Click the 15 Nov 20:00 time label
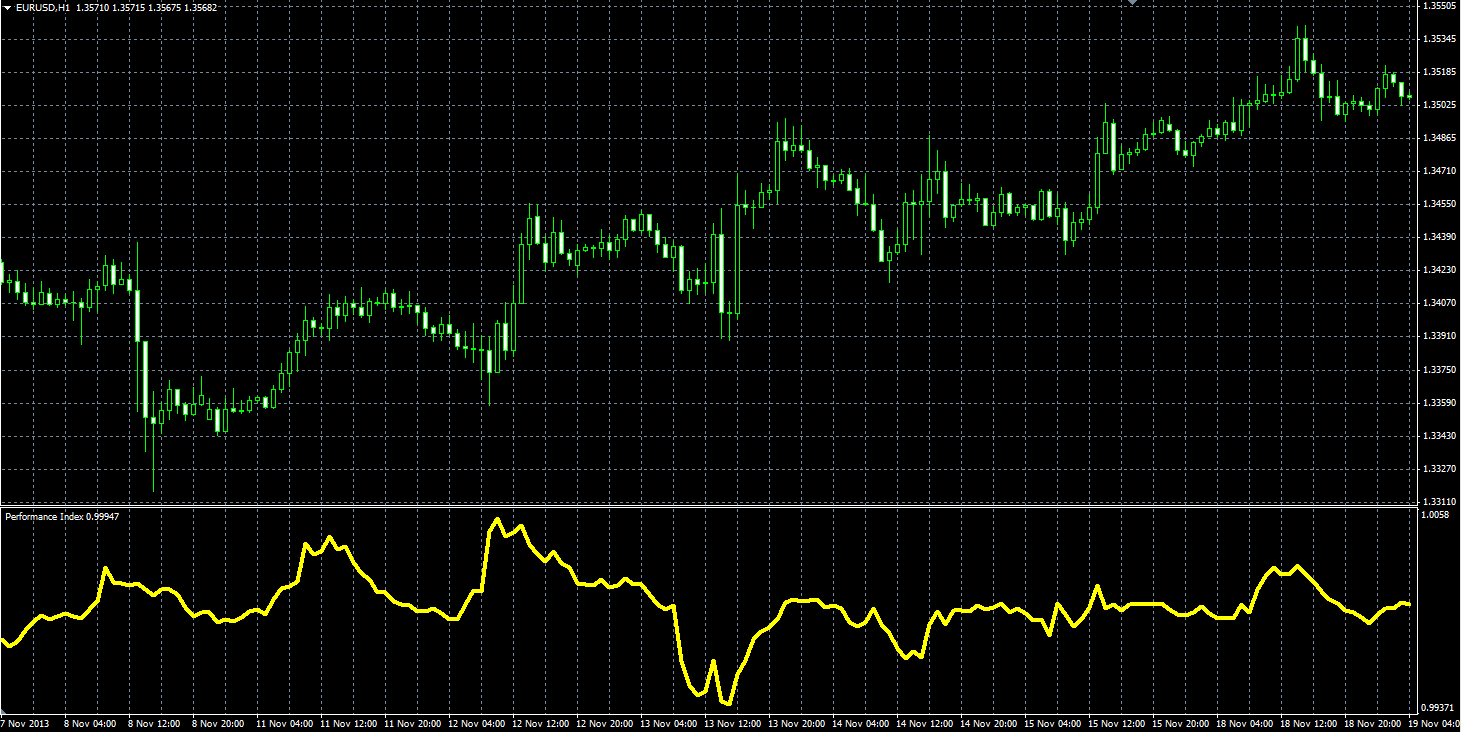Image resolution: width=1461 pixels, height=732 pixels. [x=1182, y=723]
